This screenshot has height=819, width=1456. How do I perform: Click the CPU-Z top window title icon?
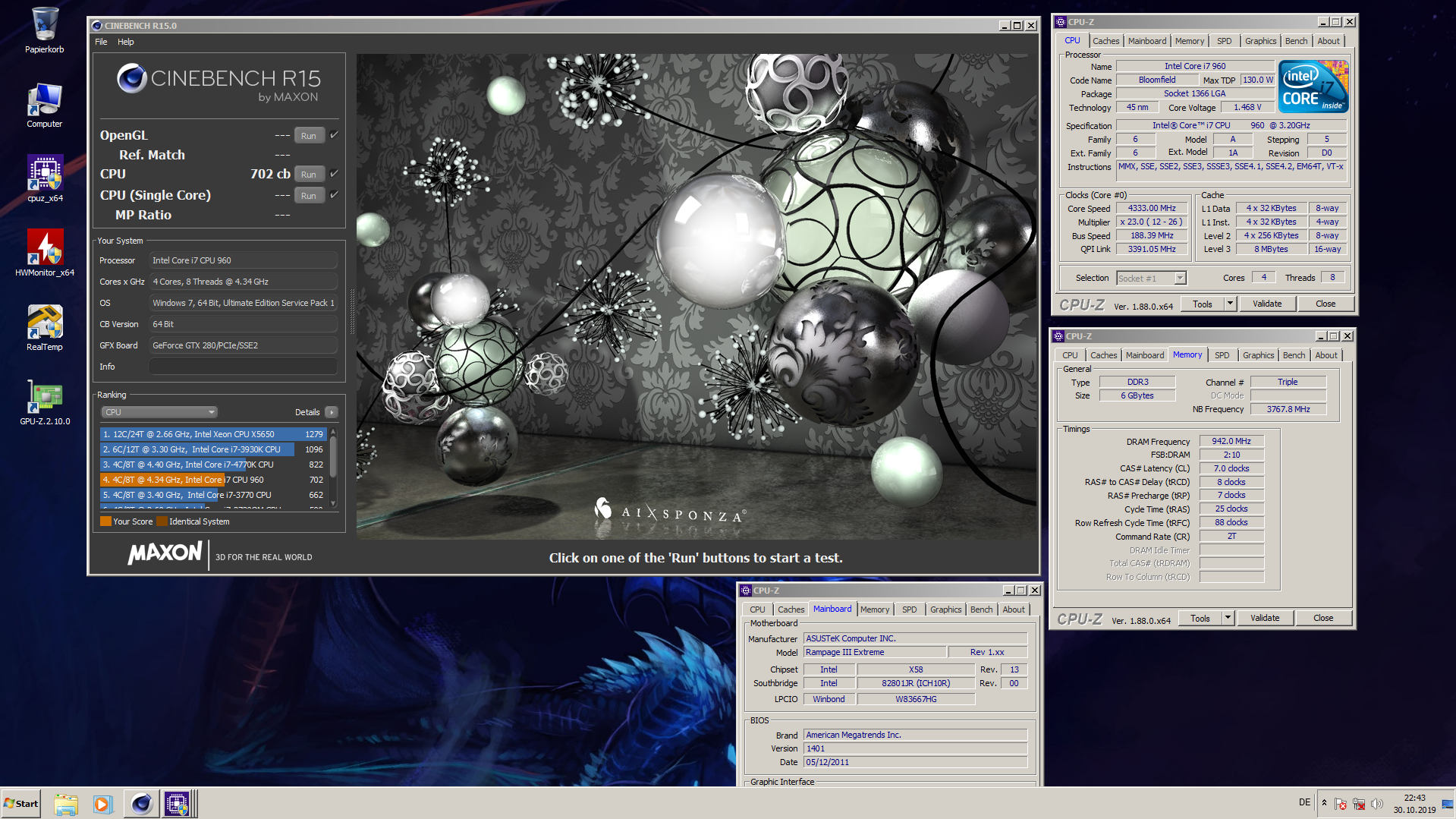tap(1061, 22)
